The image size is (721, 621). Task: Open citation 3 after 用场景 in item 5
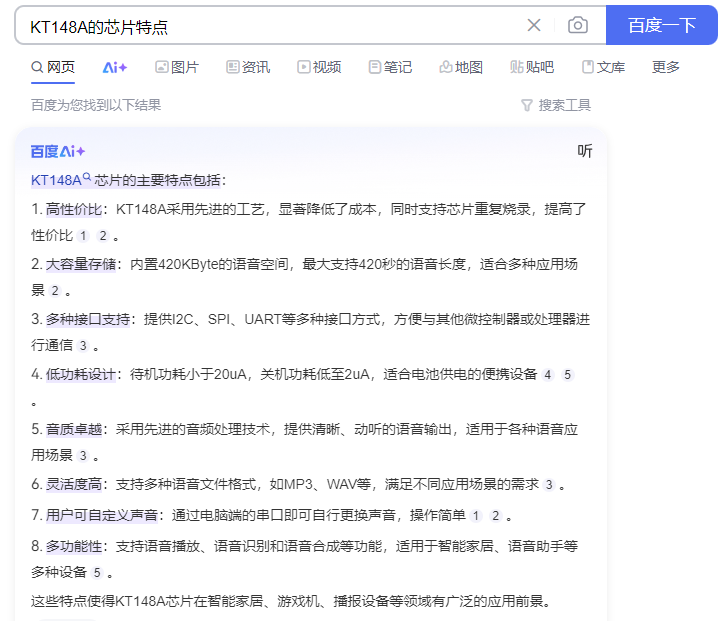click(x=83, y=456)
